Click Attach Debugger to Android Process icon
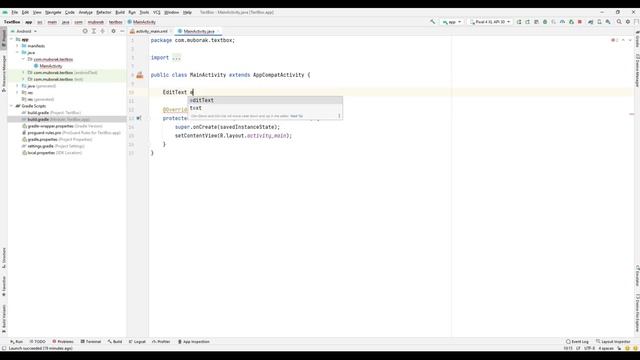 point(571,22)
